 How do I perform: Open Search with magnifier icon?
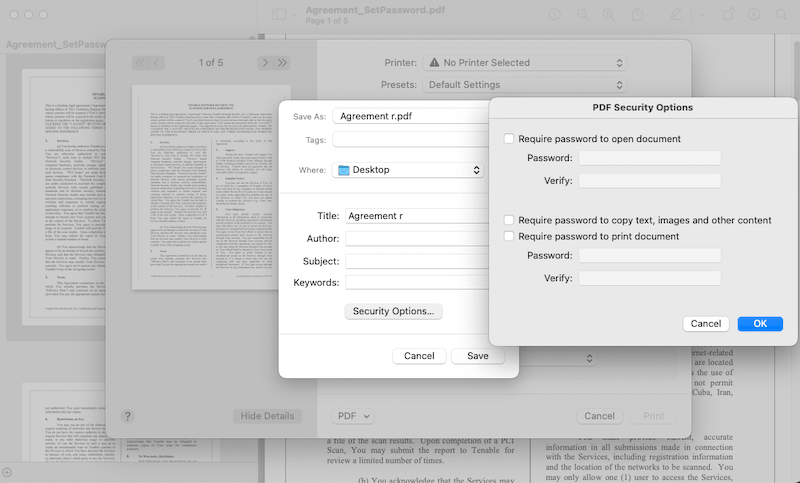pos(782,15)
